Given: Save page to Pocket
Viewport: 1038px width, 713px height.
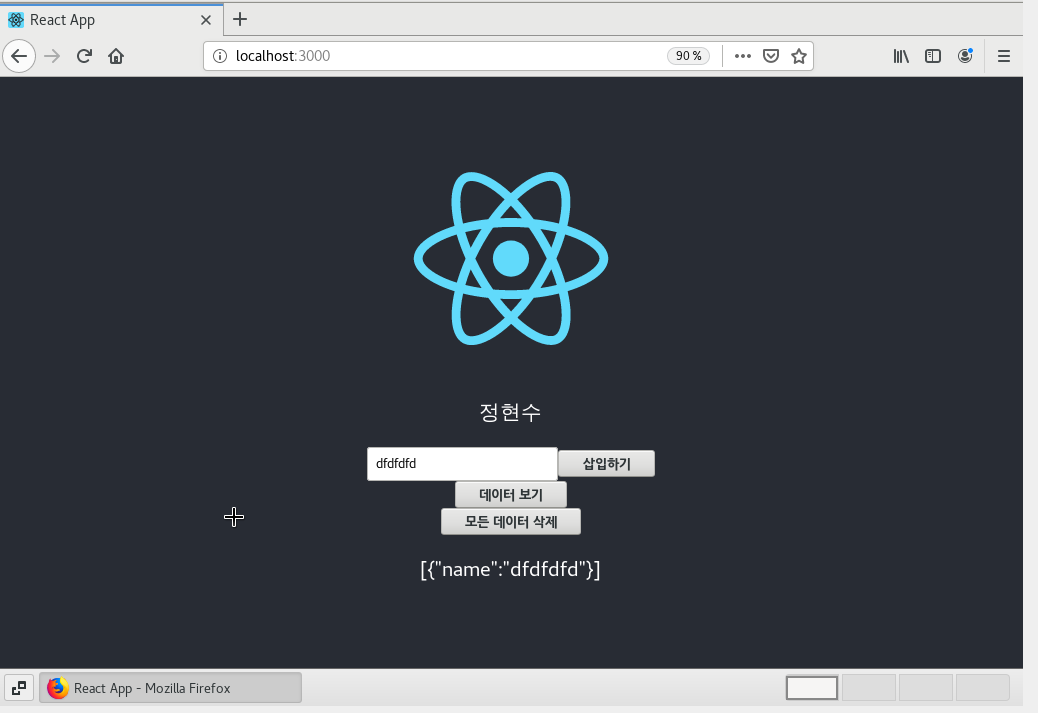Looking at the screenshot, I should coord(771,56).
